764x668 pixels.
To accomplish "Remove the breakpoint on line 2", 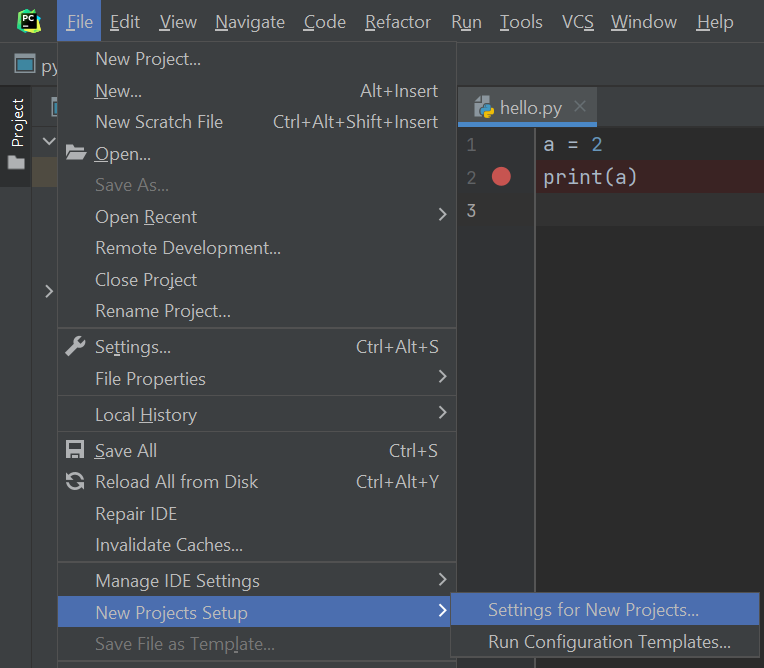I will (x=501, y=176).
